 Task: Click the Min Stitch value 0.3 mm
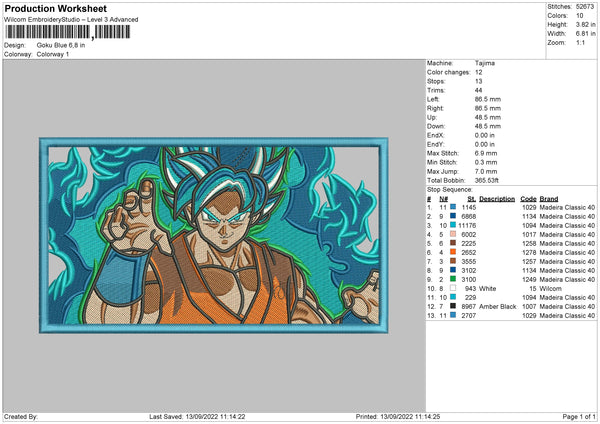[486, 162]
